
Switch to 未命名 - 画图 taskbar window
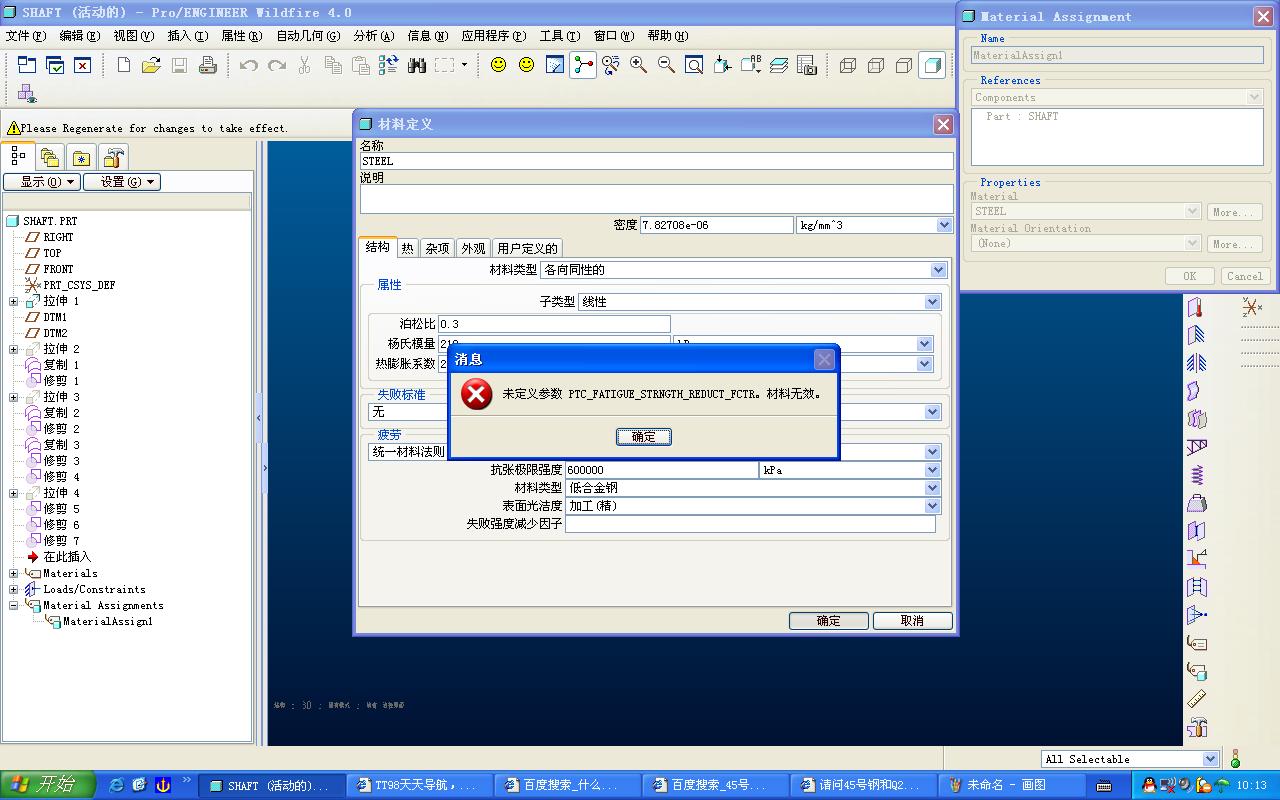[x=1011, y=785]
